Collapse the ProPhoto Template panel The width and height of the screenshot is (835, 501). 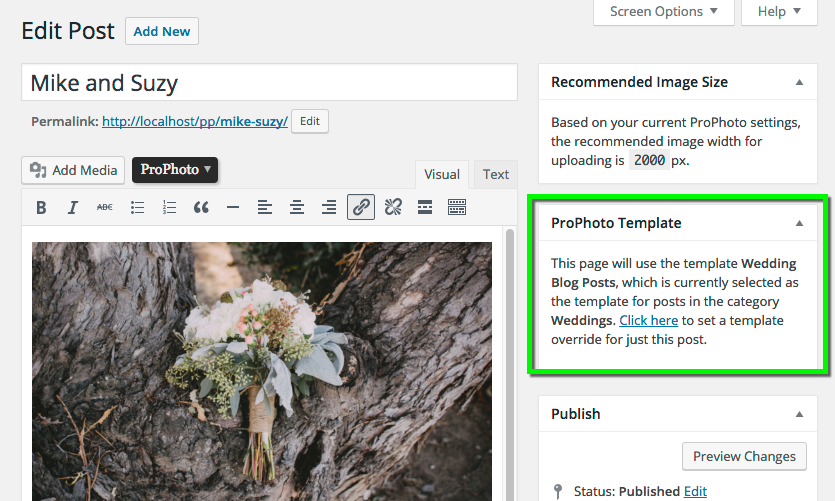click(x=799, y=224)
